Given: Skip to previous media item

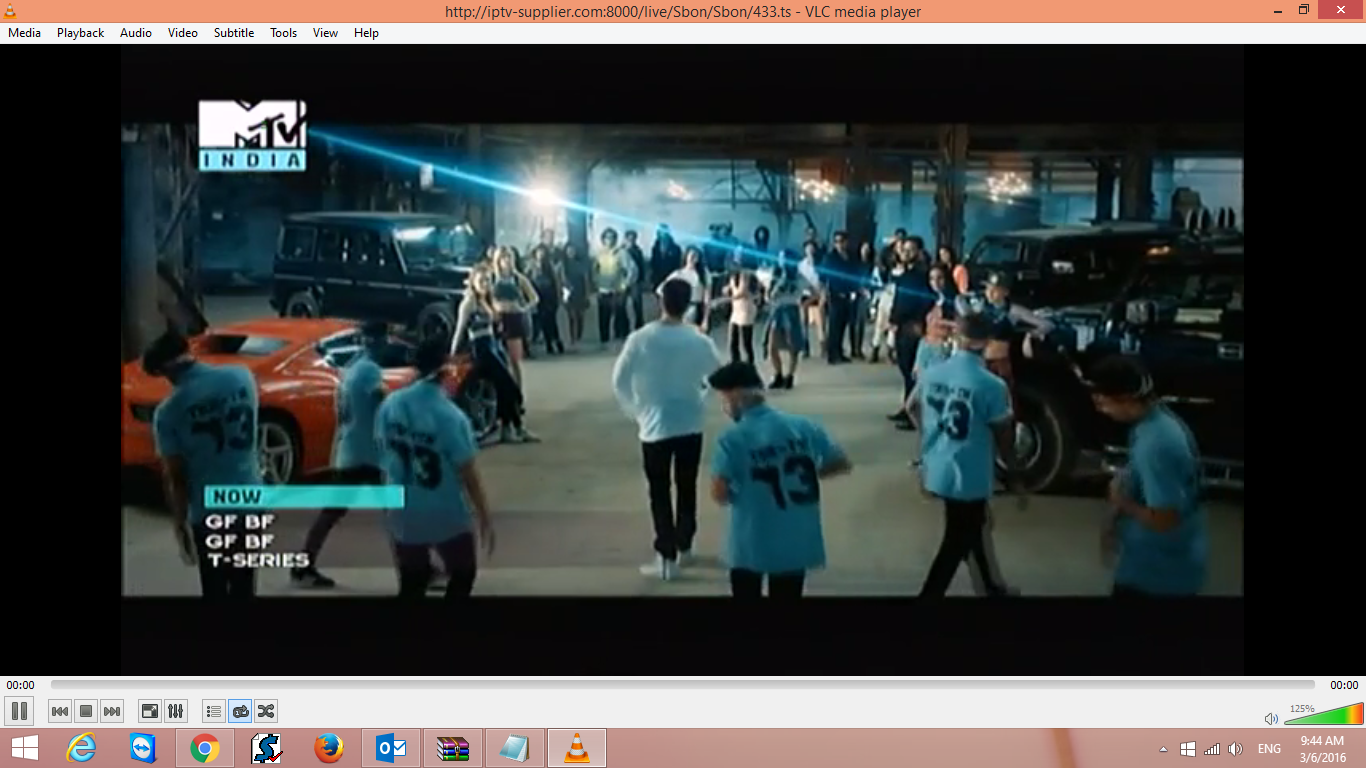Looking at the screenshot, I should (60, 711).
